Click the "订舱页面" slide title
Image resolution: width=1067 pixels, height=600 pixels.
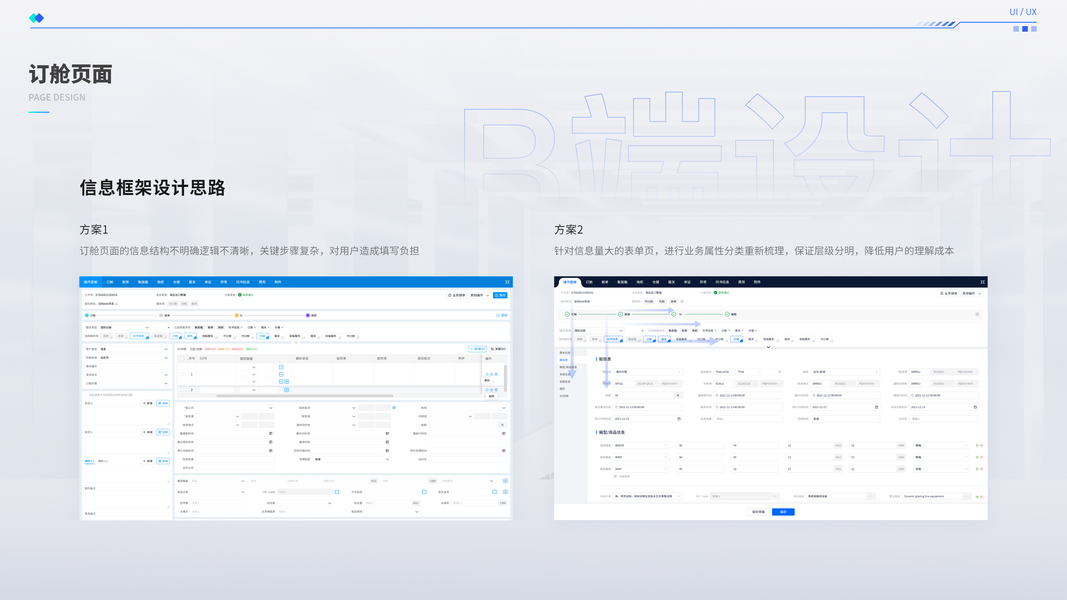70,74
